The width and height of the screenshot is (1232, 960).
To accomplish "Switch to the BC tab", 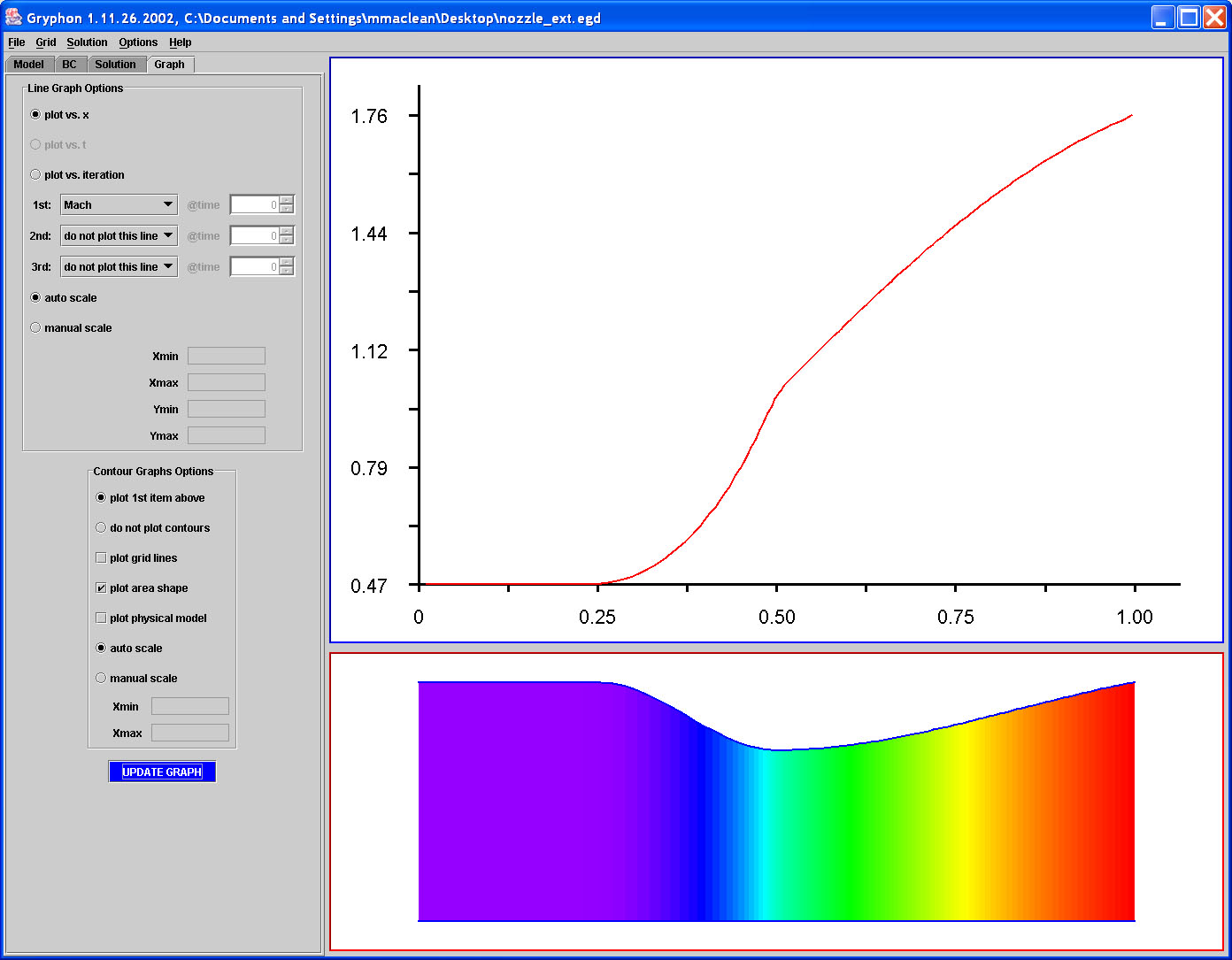I will click(69, 65).
